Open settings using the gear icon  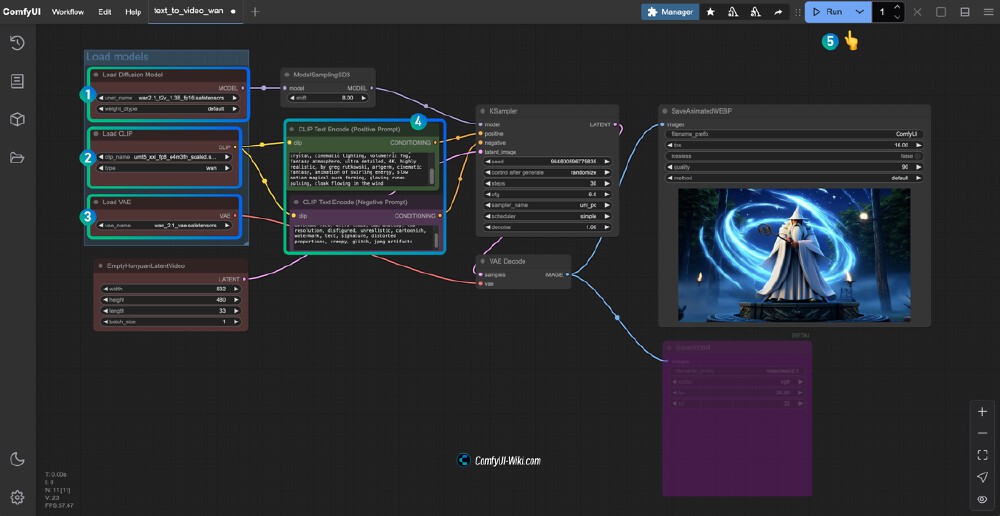[x=17, y=497]
